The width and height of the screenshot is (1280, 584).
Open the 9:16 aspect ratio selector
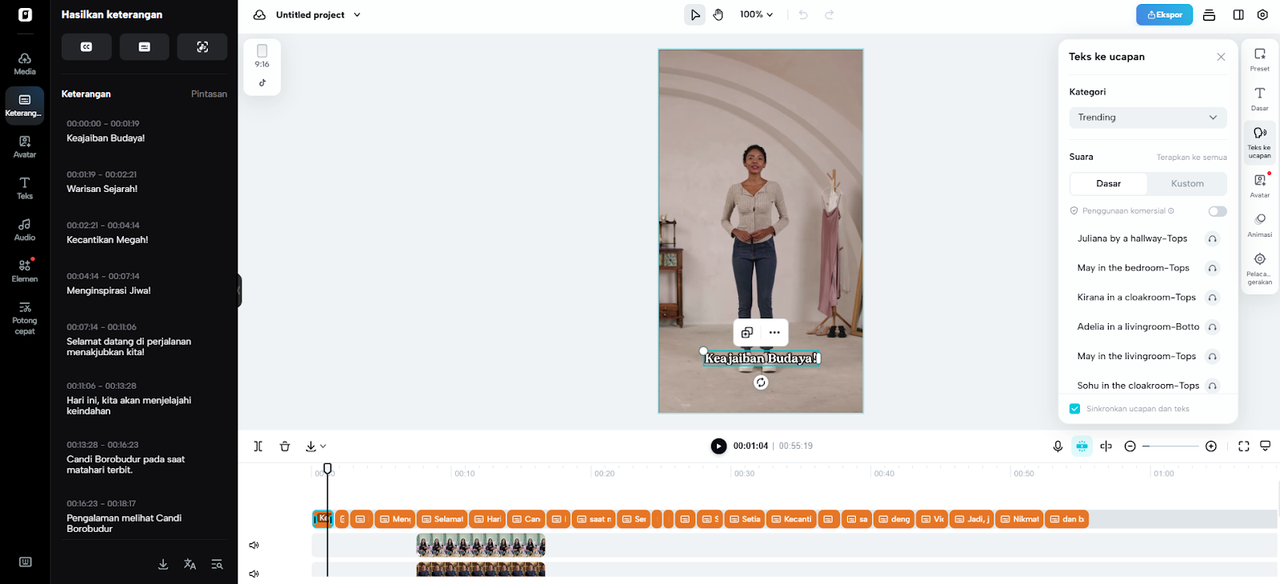pyautogui.click(x=262, y=55)
